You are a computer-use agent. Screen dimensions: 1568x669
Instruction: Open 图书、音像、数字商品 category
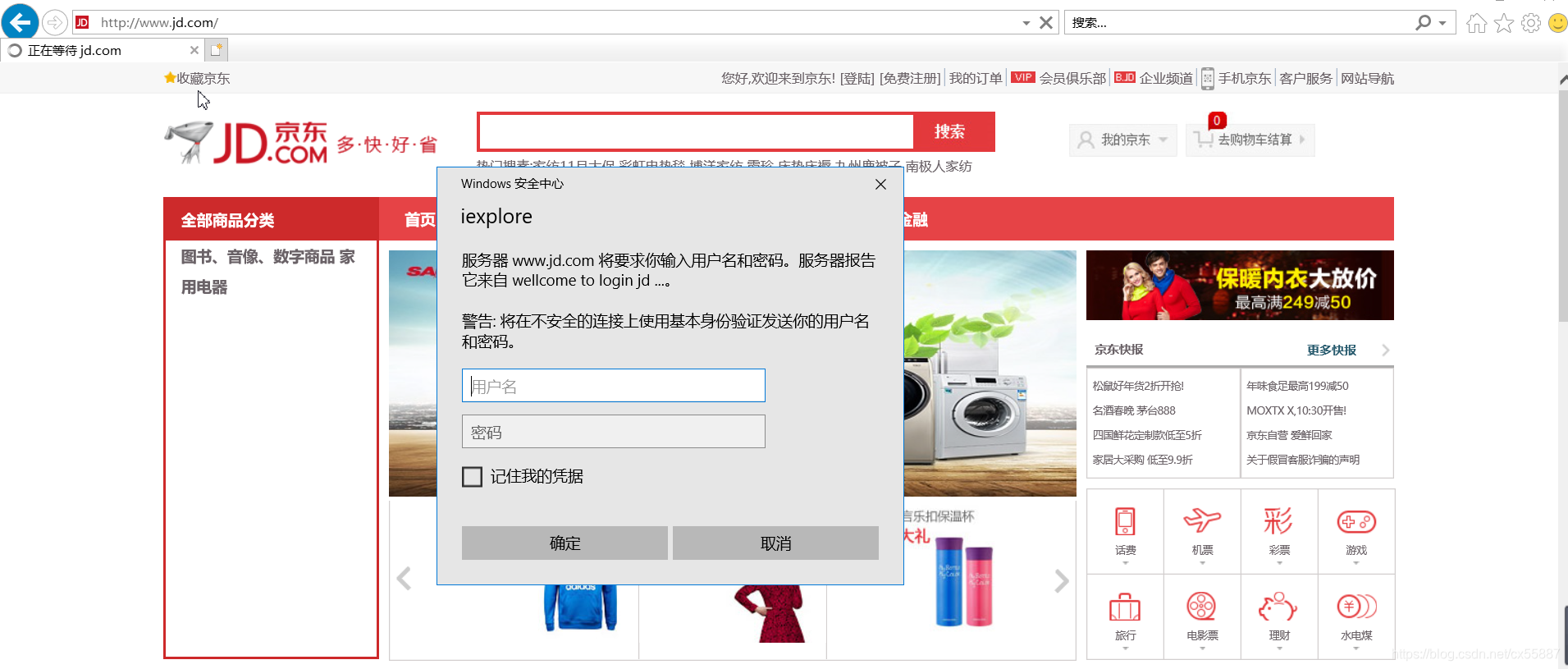258,257
